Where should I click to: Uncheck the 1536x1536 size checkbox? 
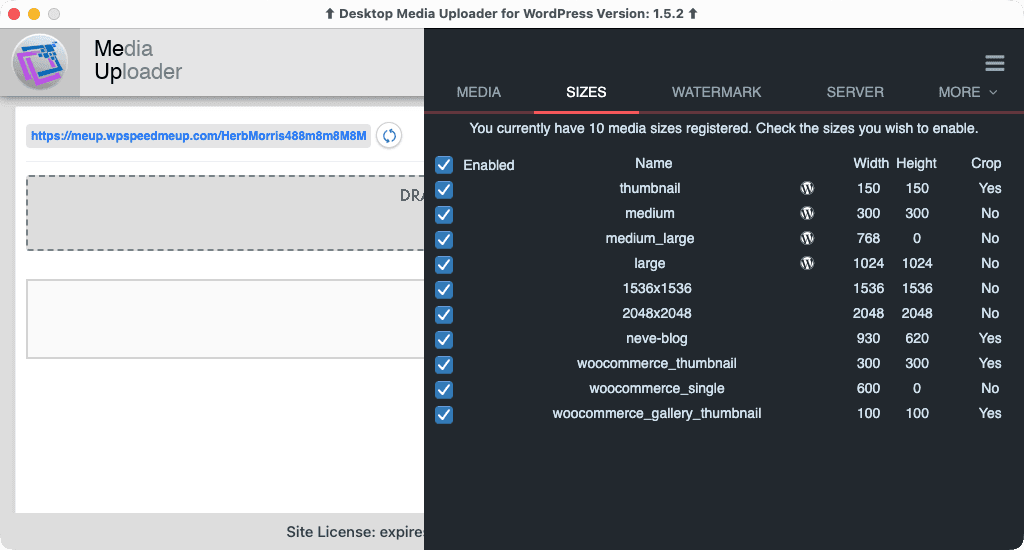(x=444, y=289)
